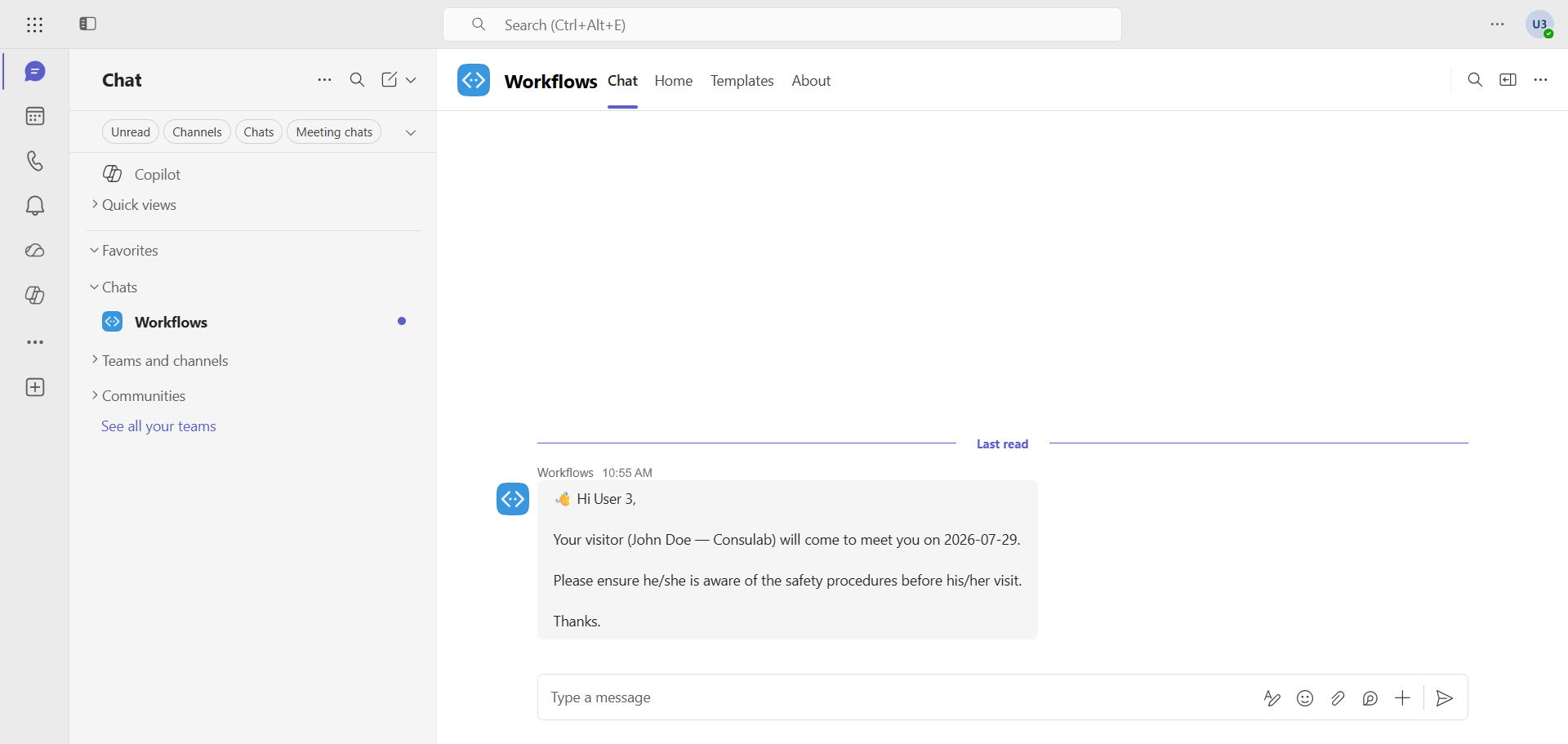The width and height of the screenshot is (1568, 744).
Task: Filter chat list by Meeting chats
Action: point(334,132)
